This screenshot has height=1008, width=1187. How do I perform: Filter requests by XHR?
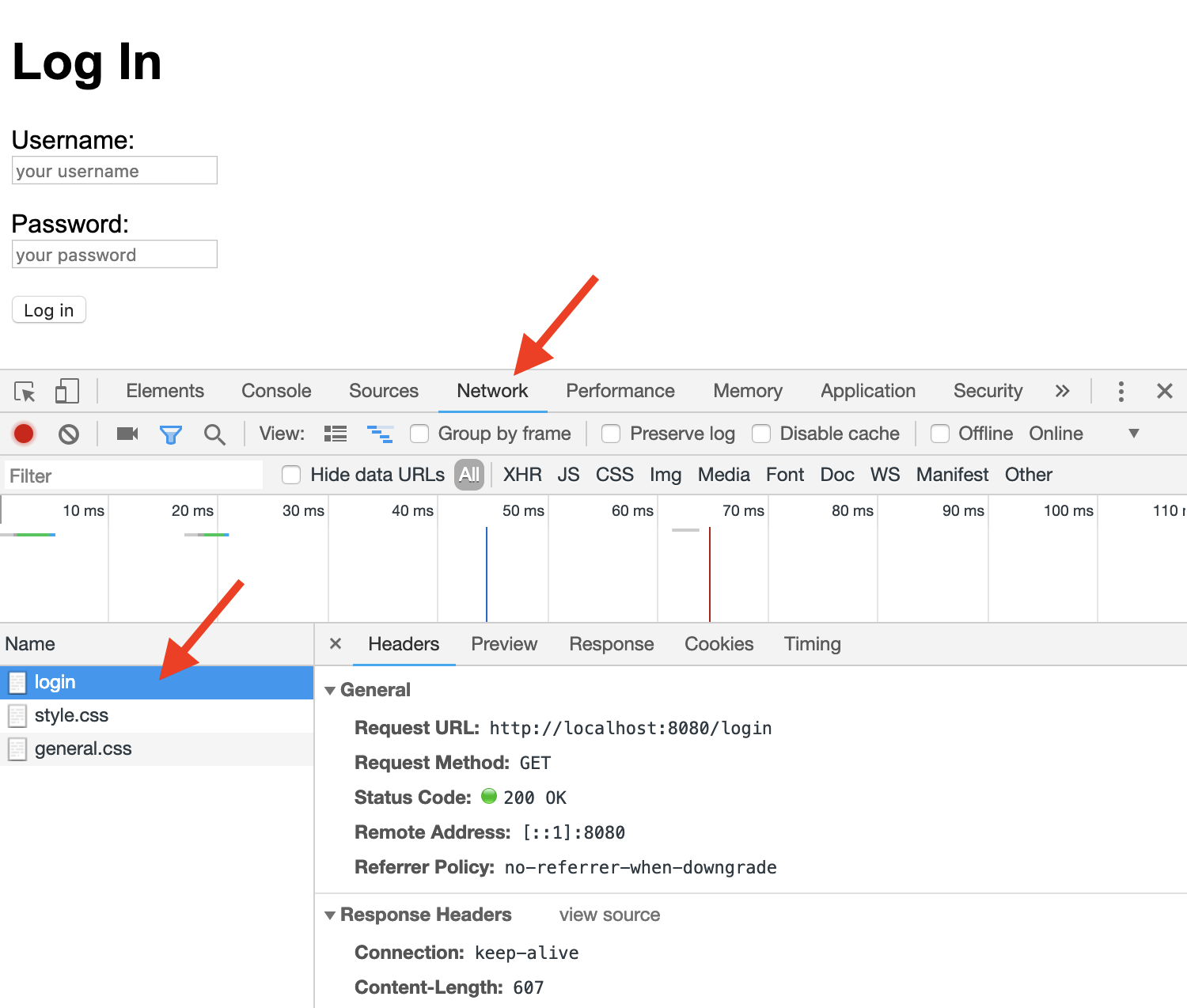click(x=522, y=475)
